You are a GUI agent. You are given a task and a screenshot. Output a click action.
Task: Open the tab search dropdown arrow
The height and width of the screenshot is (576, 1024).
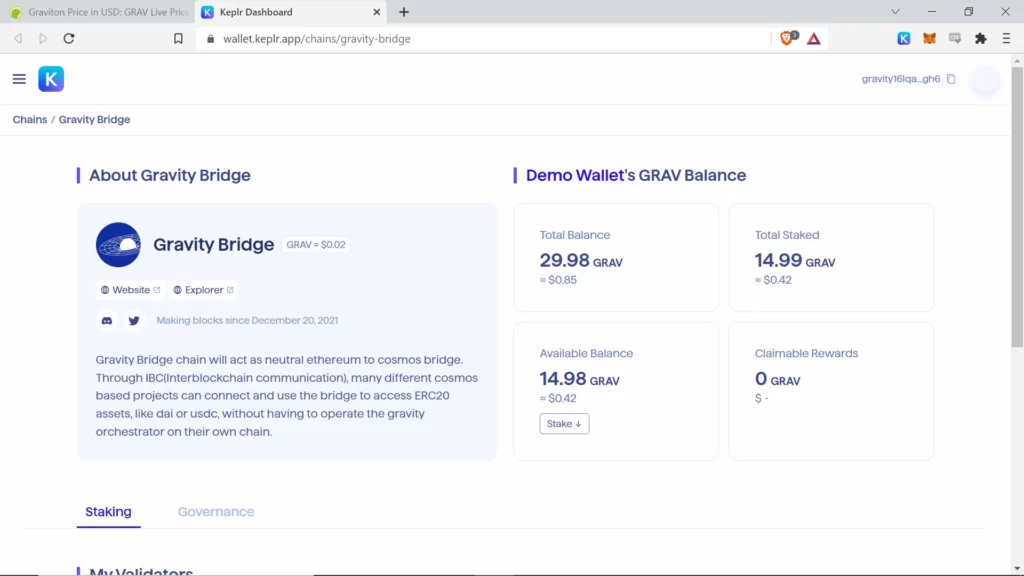895,12
